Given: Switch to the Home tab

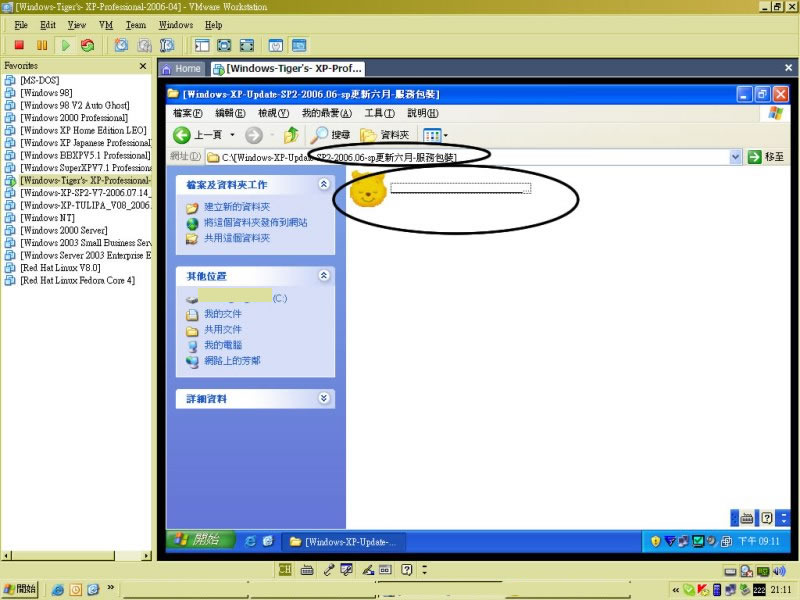Looking at the screenshot, I should click(182, 68).
